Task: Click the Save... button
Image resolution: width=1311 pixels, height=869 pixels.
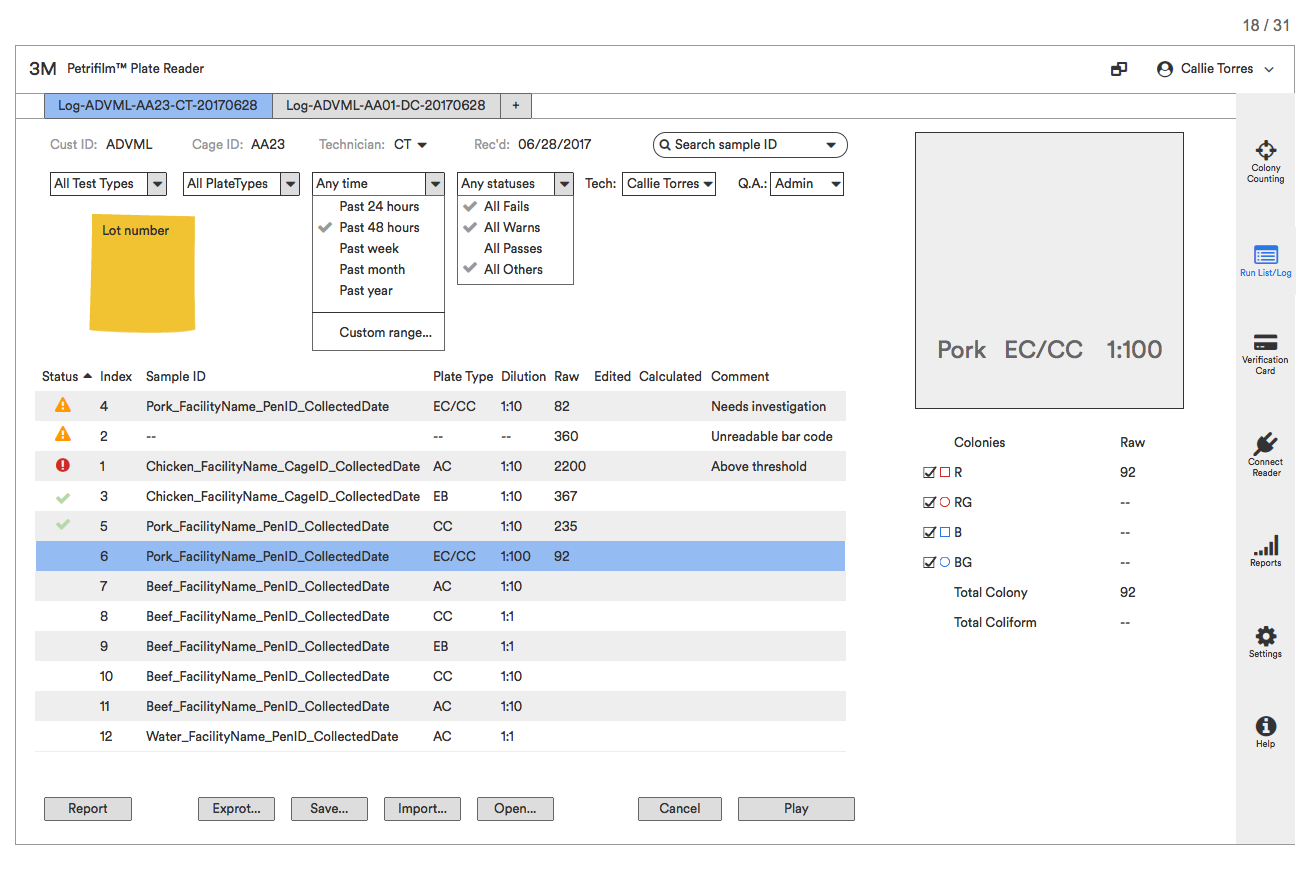Action: pos(329,809)
